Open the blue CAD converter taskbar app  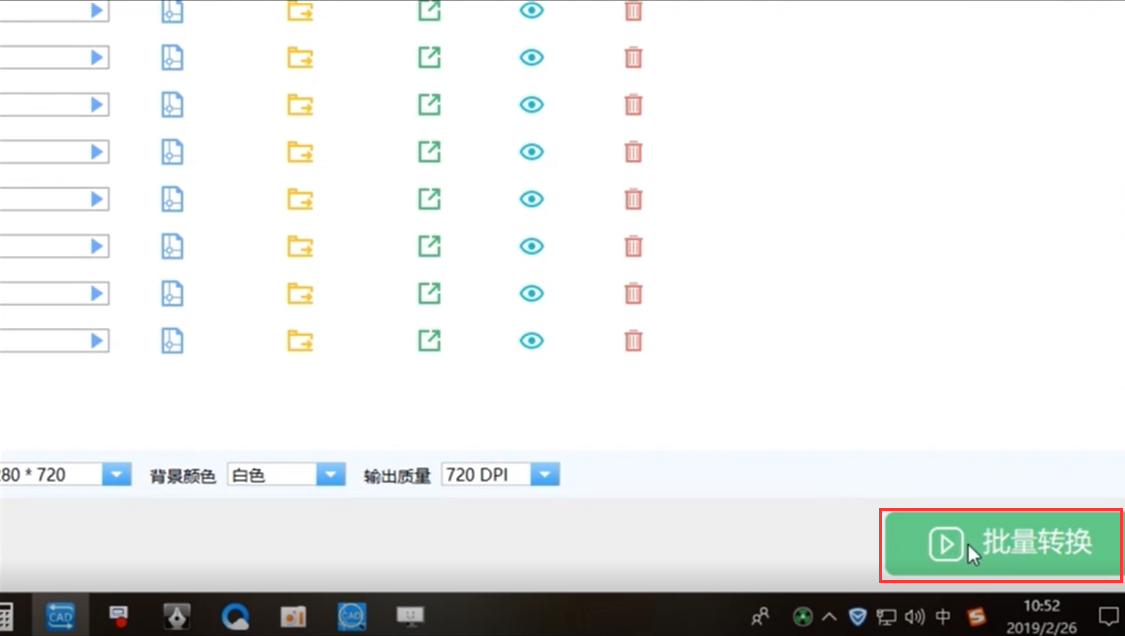click(60, 616)
